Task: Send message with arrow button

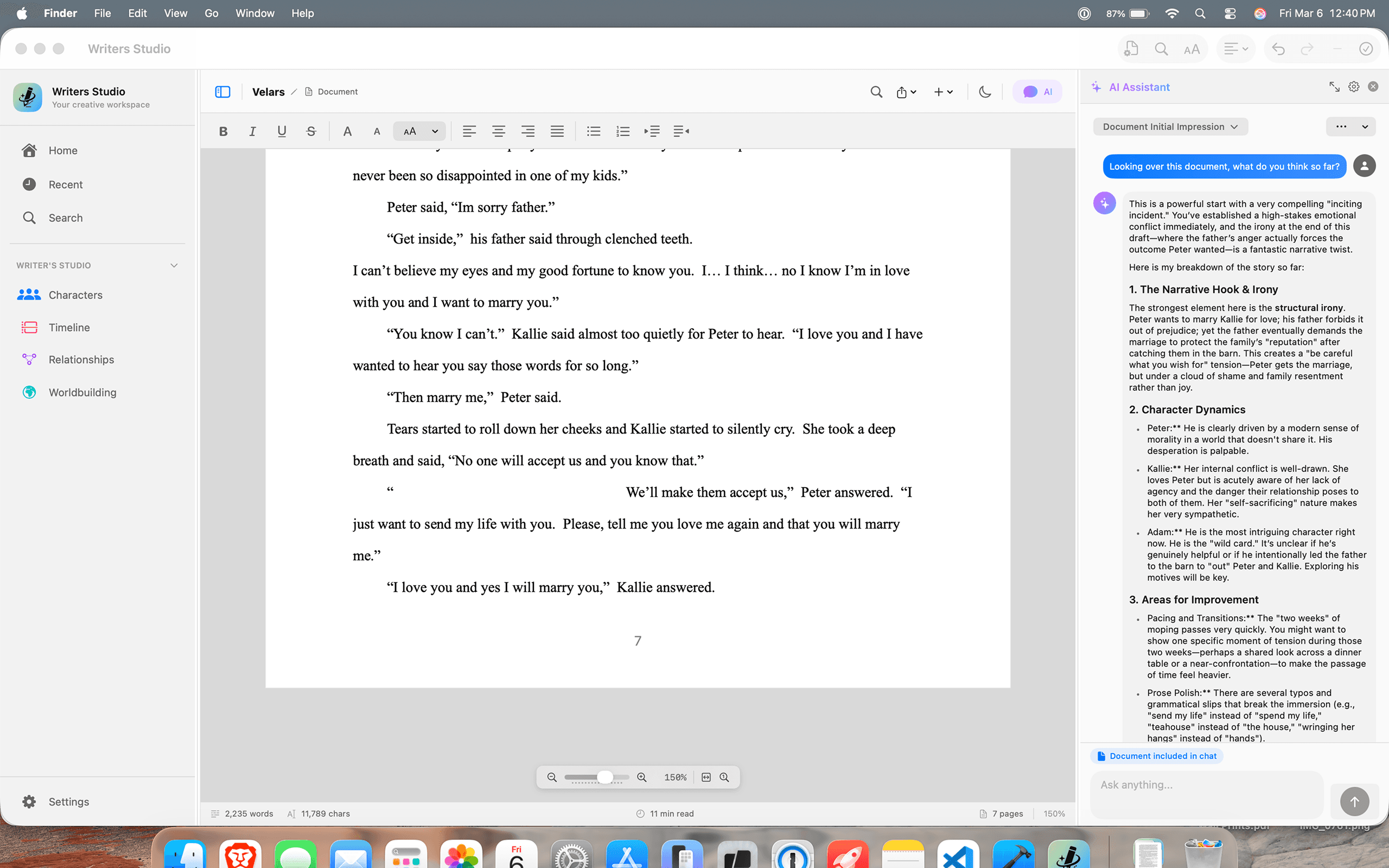Action: pos(1354,801)
